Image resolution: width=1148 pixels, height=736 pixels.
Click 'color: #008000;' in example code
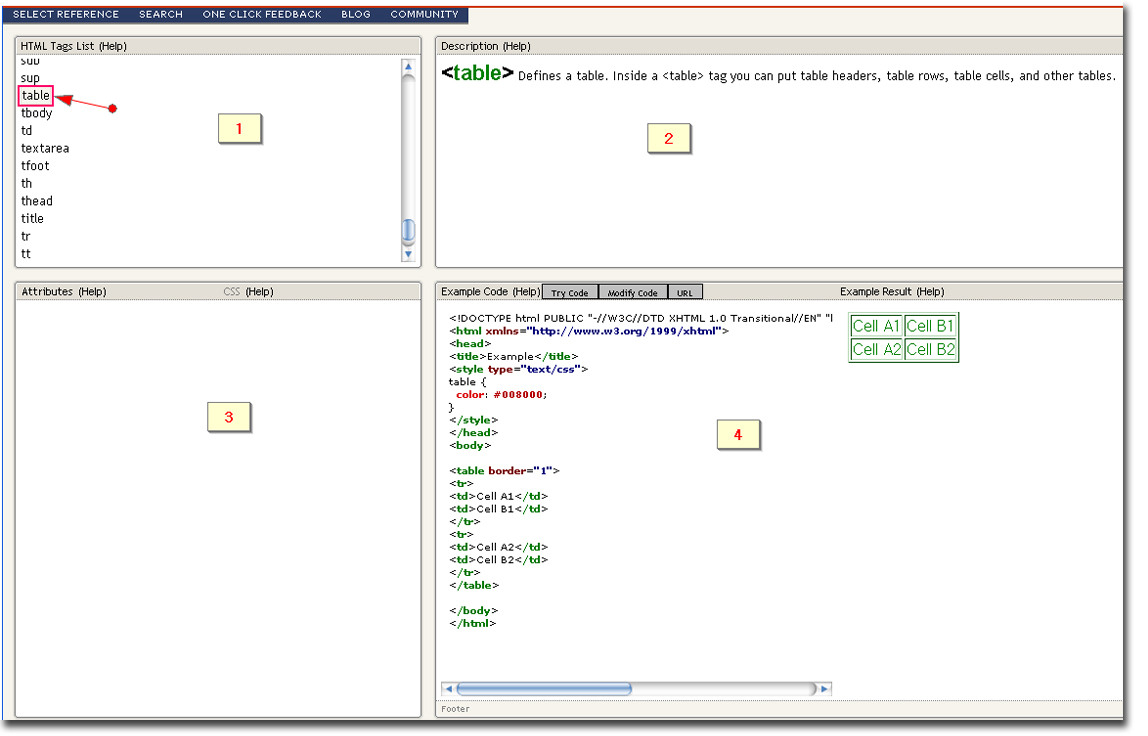[502, 395]
